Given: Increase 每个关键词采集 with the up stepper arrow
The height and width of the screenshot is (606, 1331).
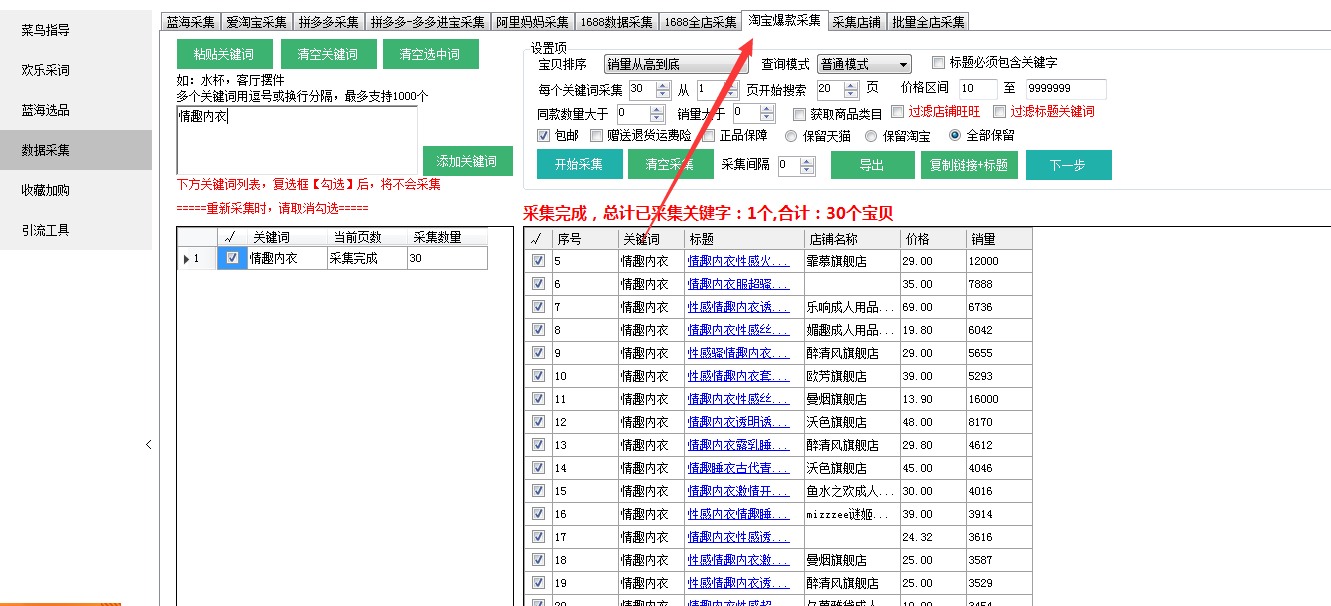Looking at the screenshot, I should pyautogui.click(x=661, y=83).
